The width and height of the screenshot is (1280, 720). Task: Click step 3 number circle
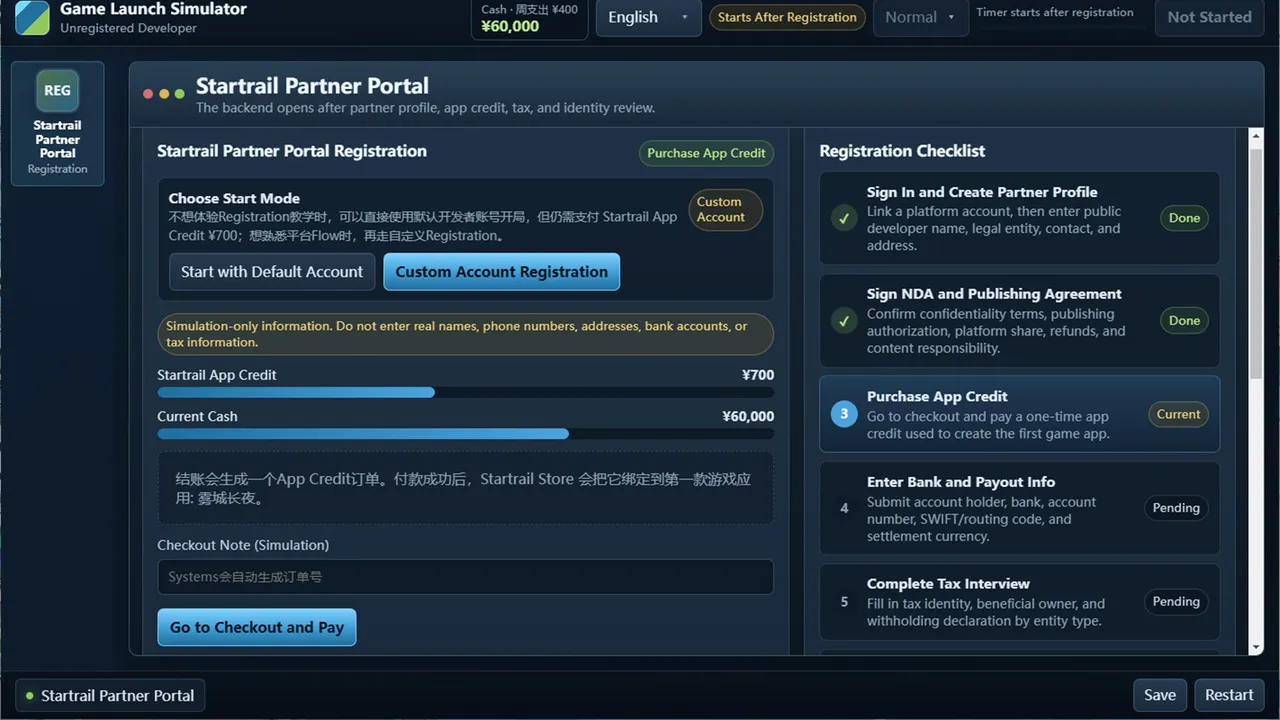(x=844, y=414)
